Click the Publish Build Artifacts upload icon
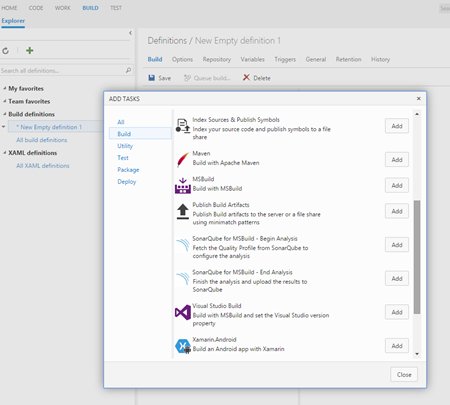The height and width of the screenshot is (405, 450). pyautogui.click(x=183, y=211)
